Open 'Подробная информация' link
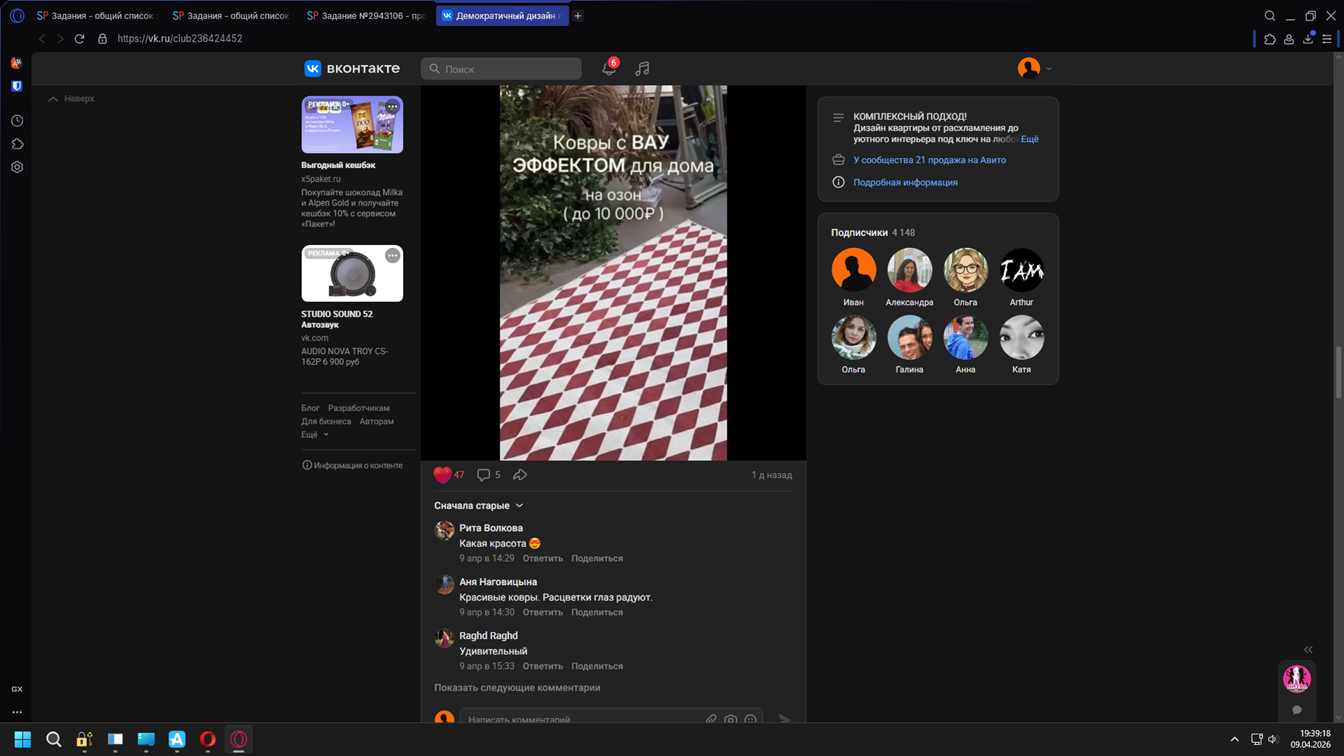Screen dimensions: 1344x756 point(905,183)
